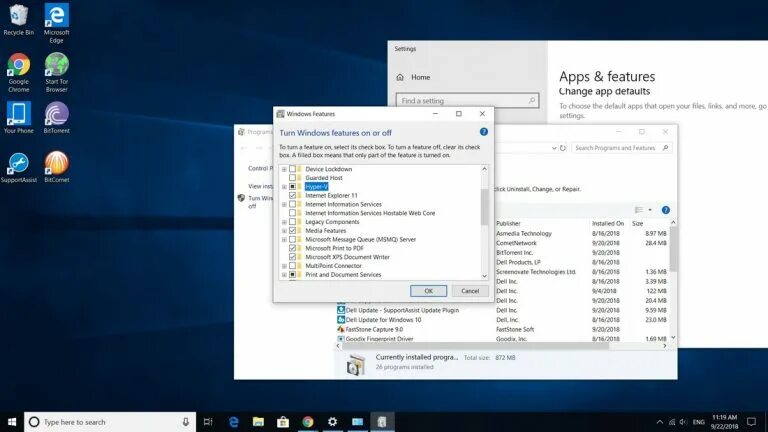Open File Explorer from the taskbar
The image size is (768, 432).
(x=258, y=422)
